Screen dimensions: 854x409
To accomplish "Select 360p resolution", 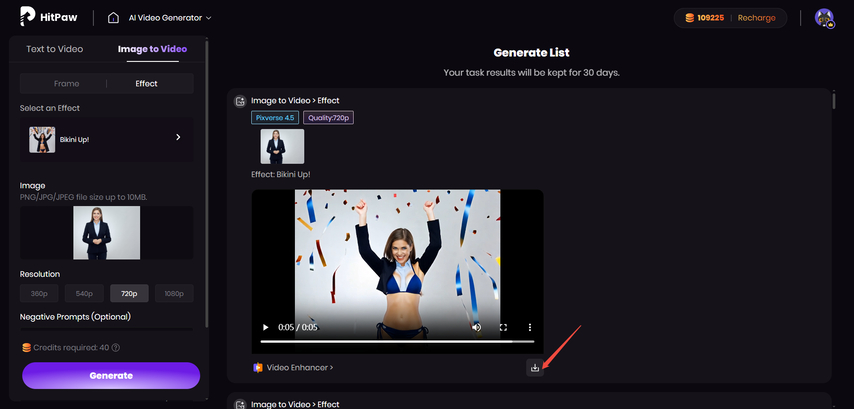I will click(39, 294).
